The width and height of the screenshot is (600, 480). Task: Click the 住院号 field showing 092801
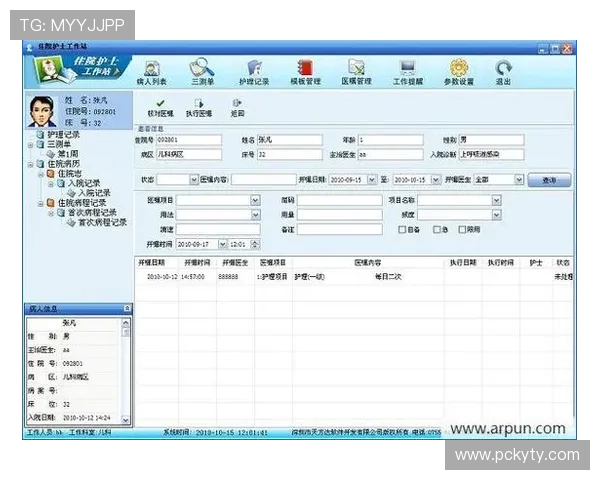(189, 140)
